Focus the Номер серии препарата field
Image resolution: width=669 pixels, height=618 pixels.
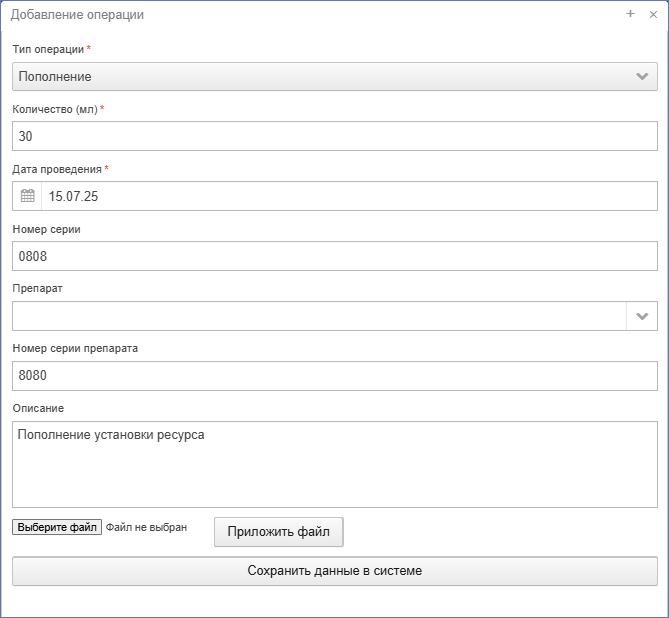pos(334,376)
